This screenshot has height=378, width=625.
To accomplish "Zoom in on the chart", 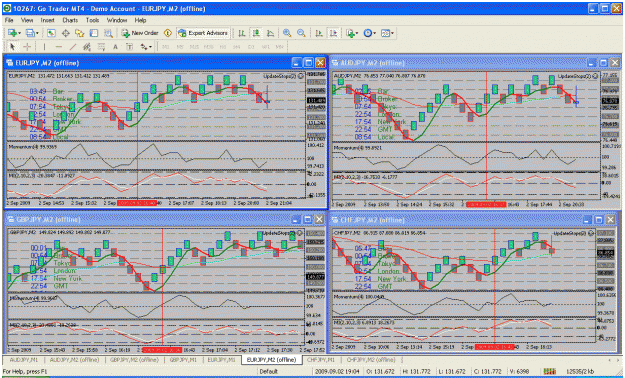I will [x=287, y=33].
